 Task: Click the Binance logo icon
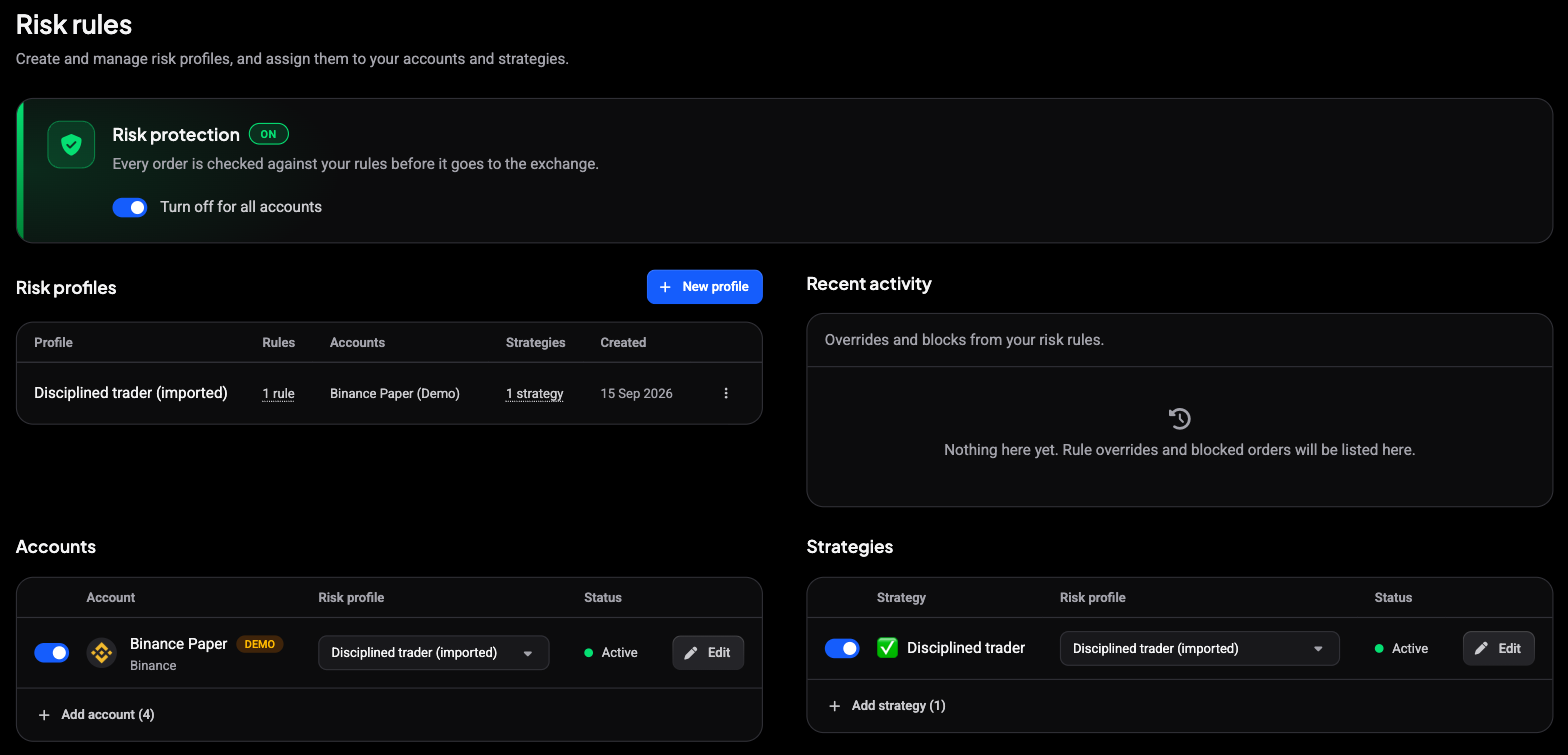tap(101, 653)
